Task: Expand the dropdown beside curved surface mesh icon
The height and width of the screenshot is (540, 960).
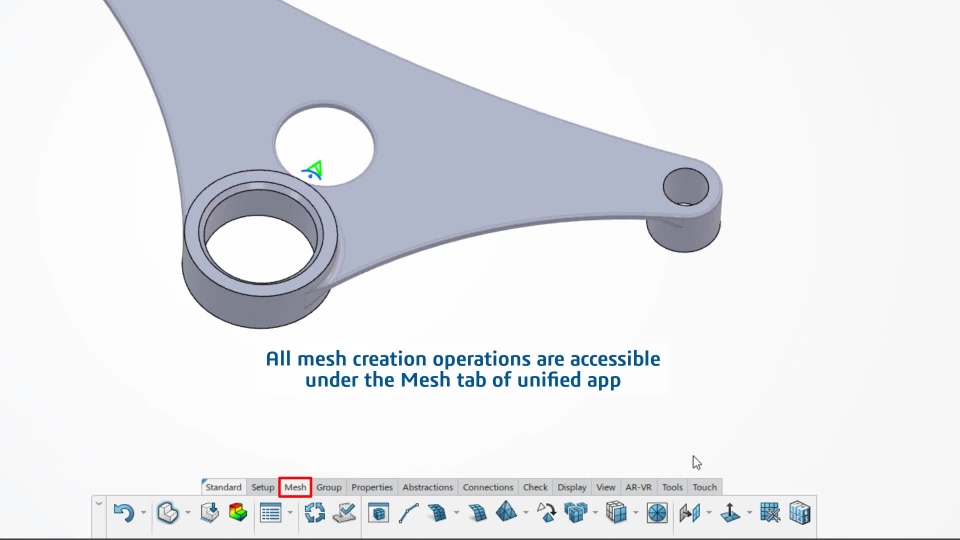Action: [456, 512]
